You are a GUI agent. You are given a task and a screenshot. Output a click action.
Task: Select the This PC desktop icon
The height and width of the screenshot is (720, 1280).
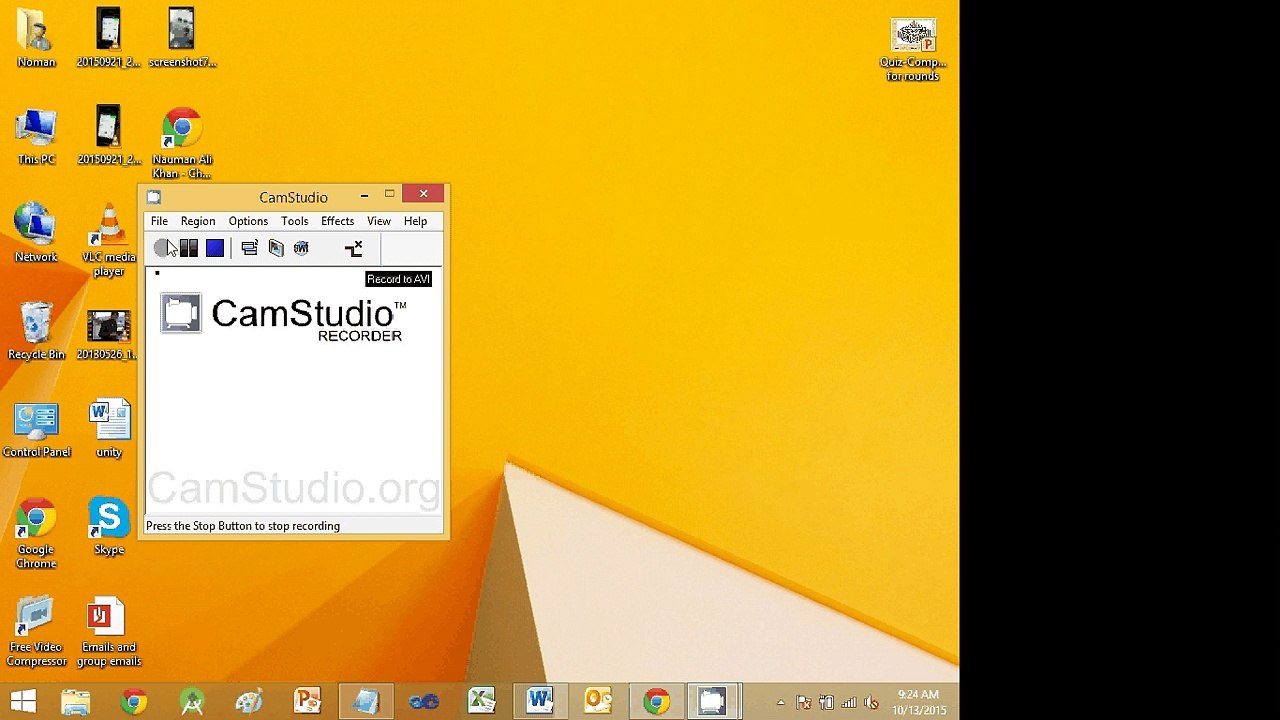pos(36,137)
